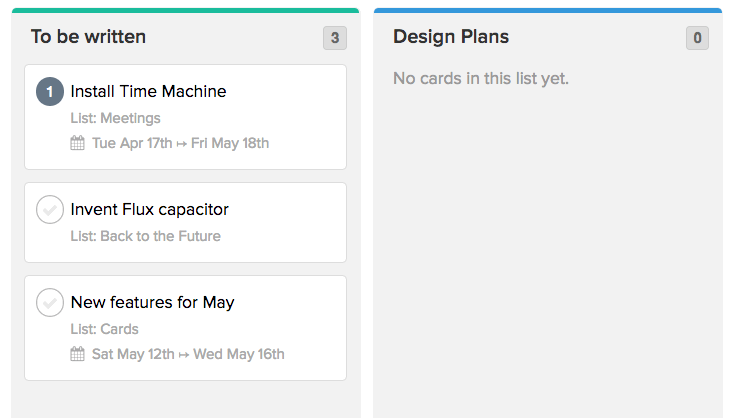The width and height of the screenshot is (734, 418).
Task: Open the New features for May card title
Action: [152, 302]
